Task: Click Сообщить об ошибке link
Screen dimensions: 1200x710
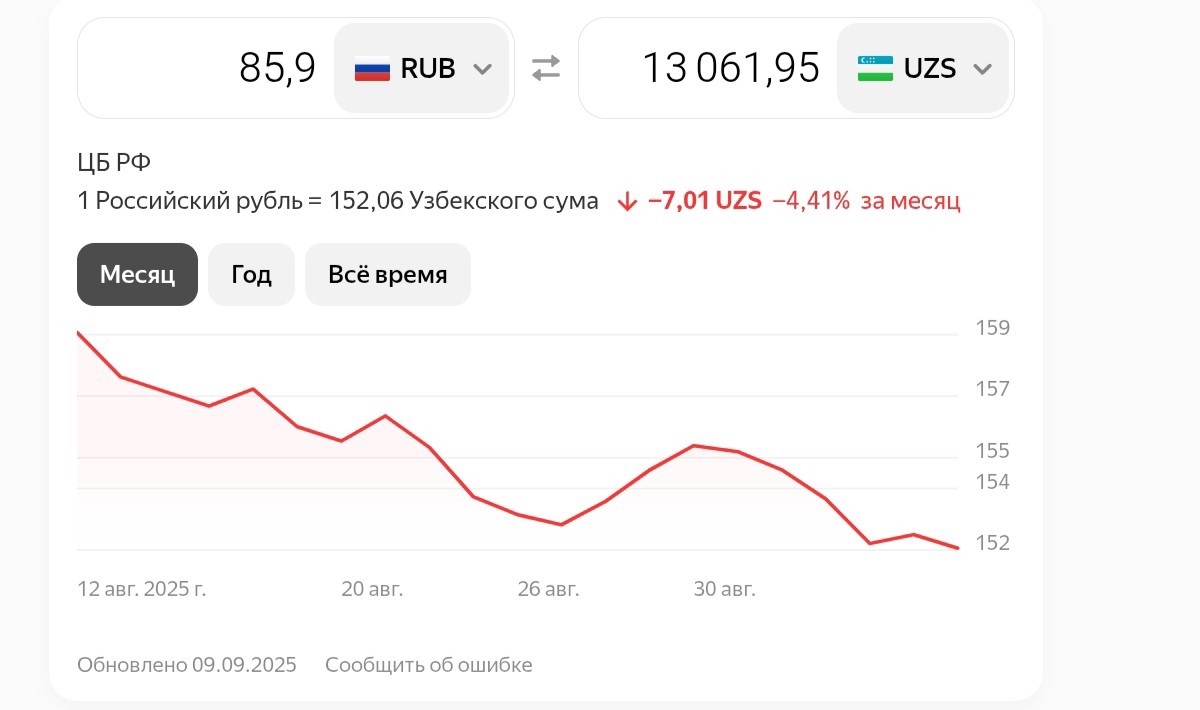Action: [429, 665]
